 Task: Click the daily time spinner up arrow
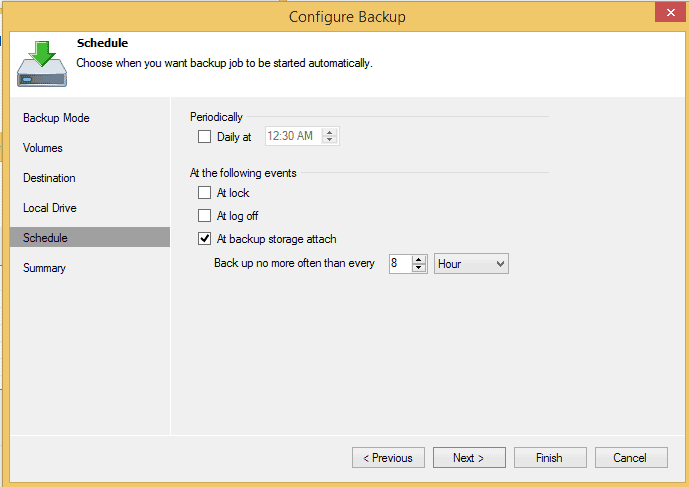coord(329,132)
